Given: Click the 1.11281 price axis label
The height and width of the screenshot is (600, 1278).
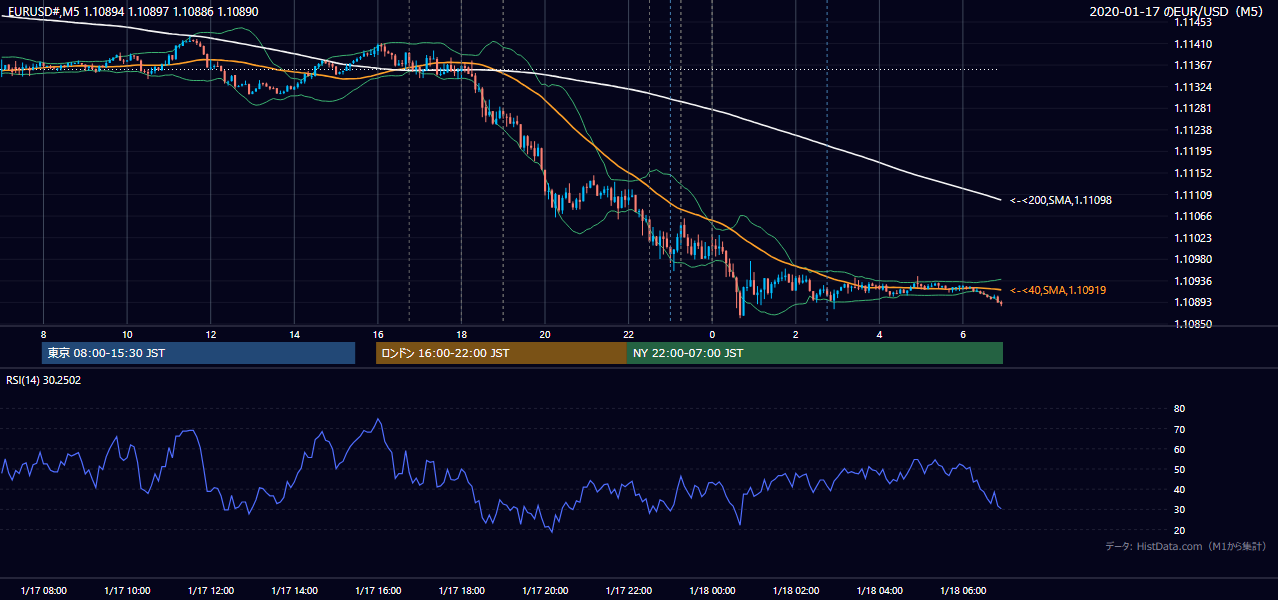Looking at the screenshot, I should click(x=1193, y=109).
